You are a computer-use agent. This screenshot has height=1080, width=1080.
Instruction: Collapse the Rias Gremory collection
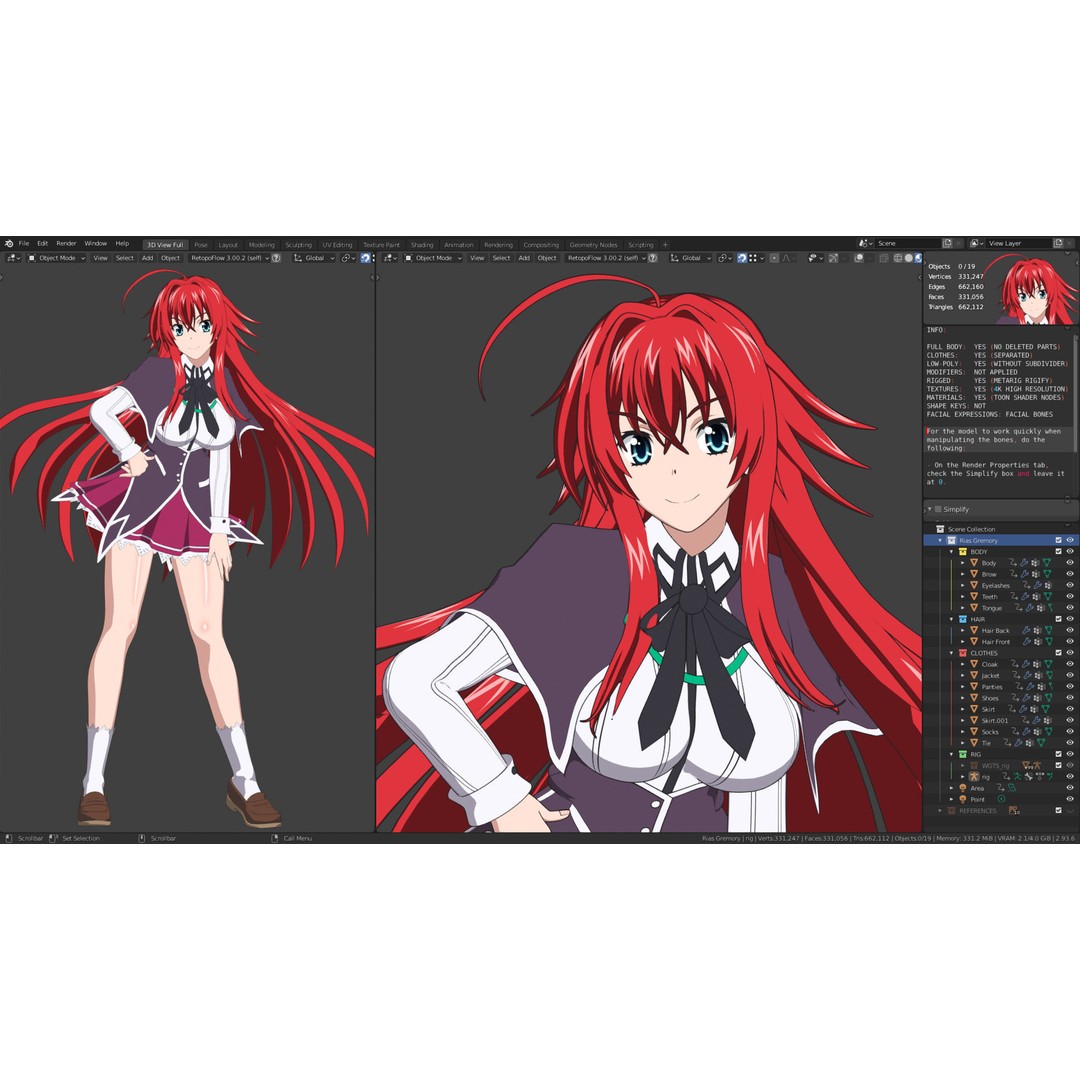(x=940, y=540)
